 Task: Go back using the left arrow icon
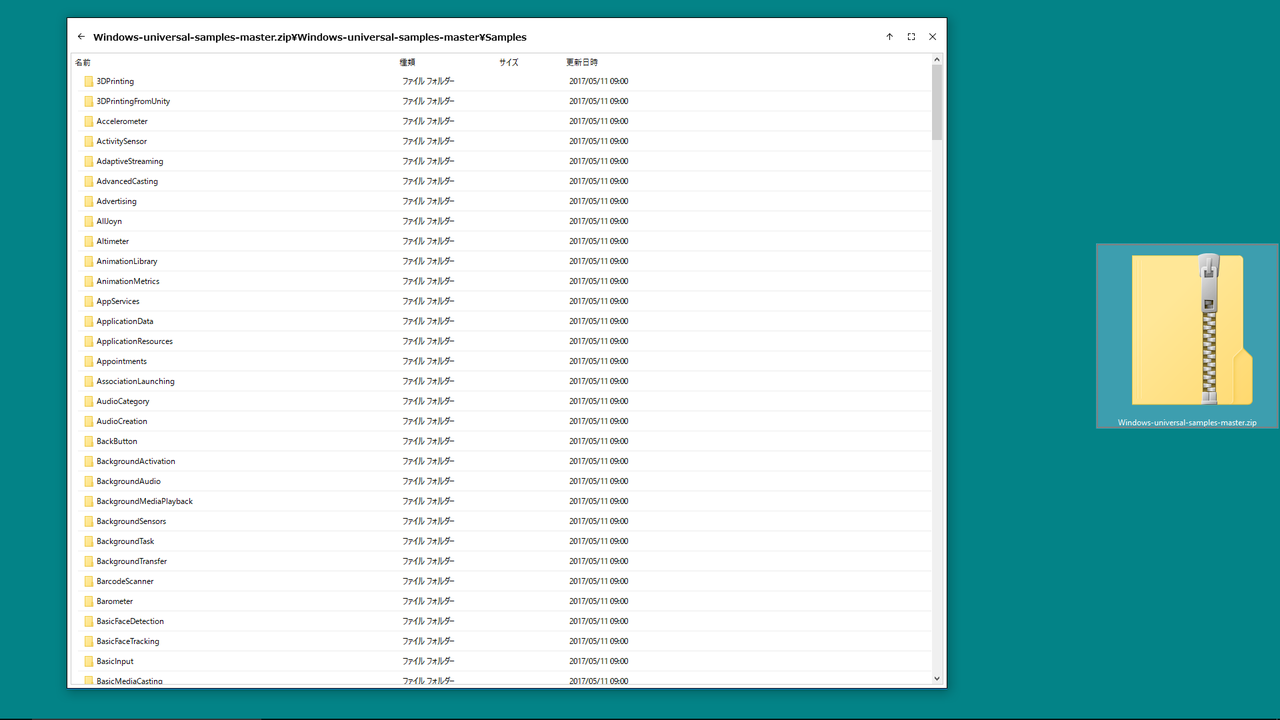(81, 37)
